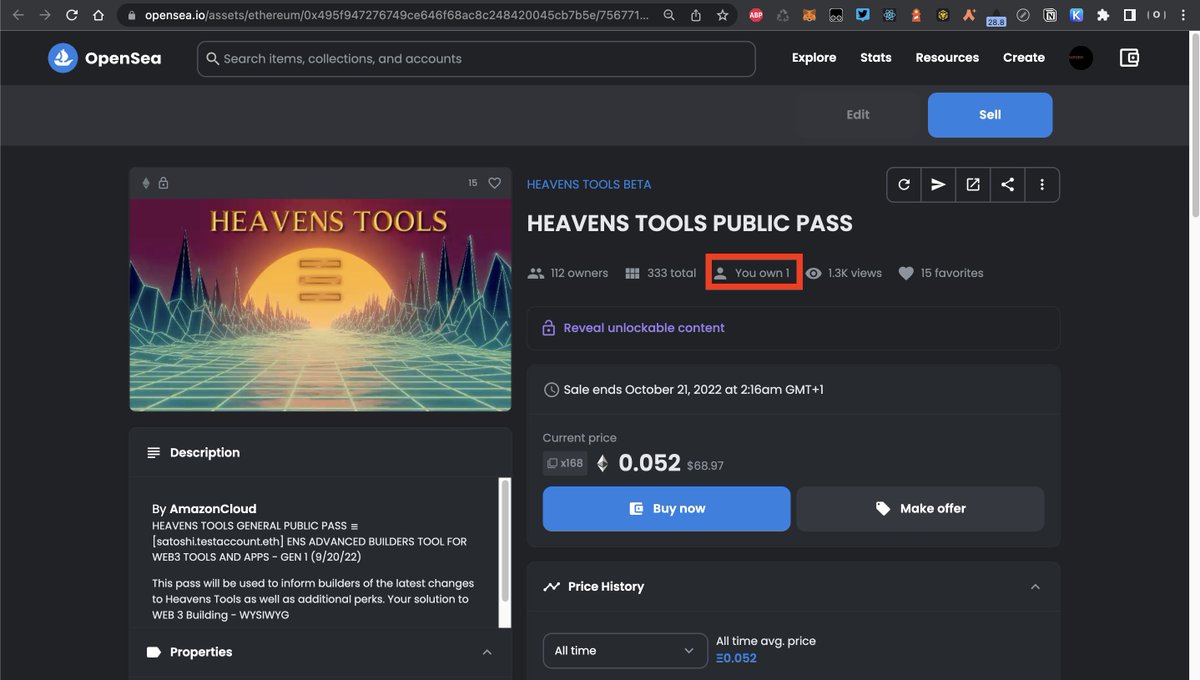Click the blue Sell button
Screen dimensions: 1200x680
coord(990,115)
